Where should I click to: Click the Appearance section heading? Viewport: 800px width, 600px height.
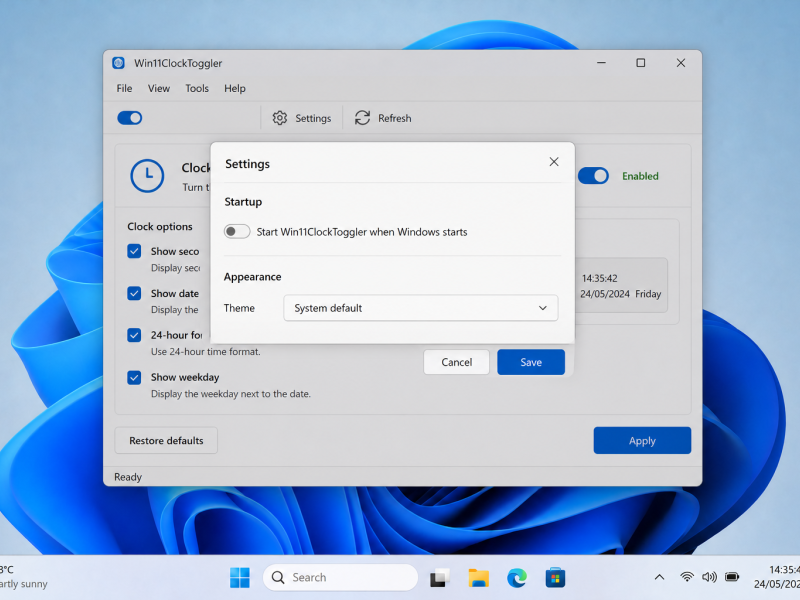coord(253,277)
